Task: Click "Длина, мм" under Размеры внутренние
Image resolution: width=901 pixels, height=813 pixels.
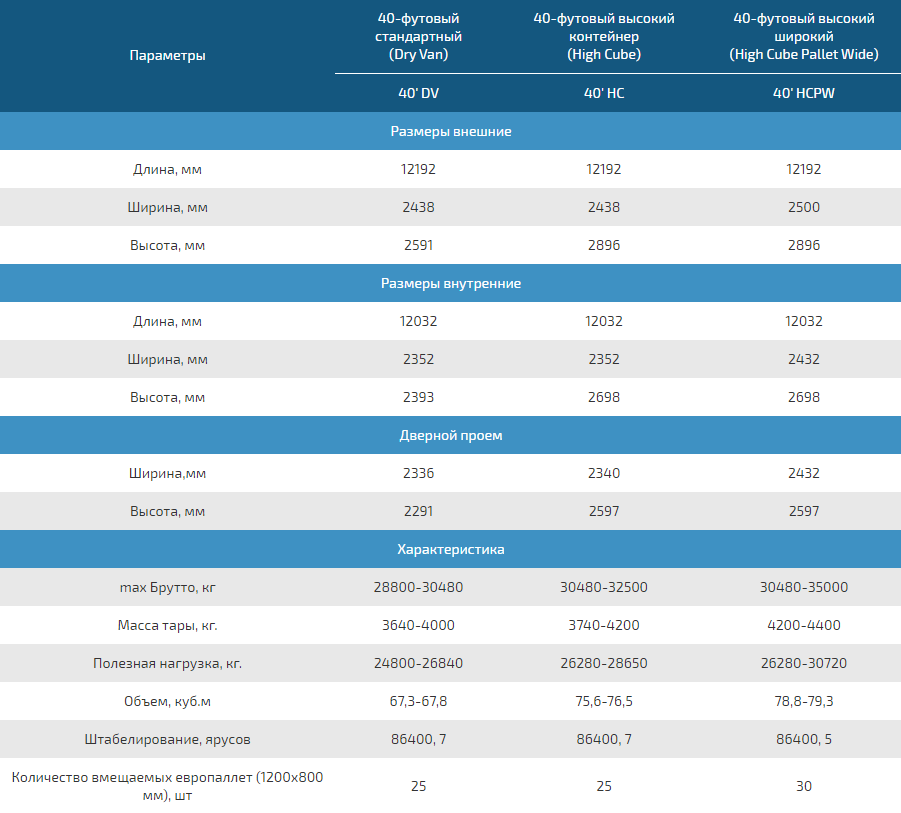Action: pos(167,321)
